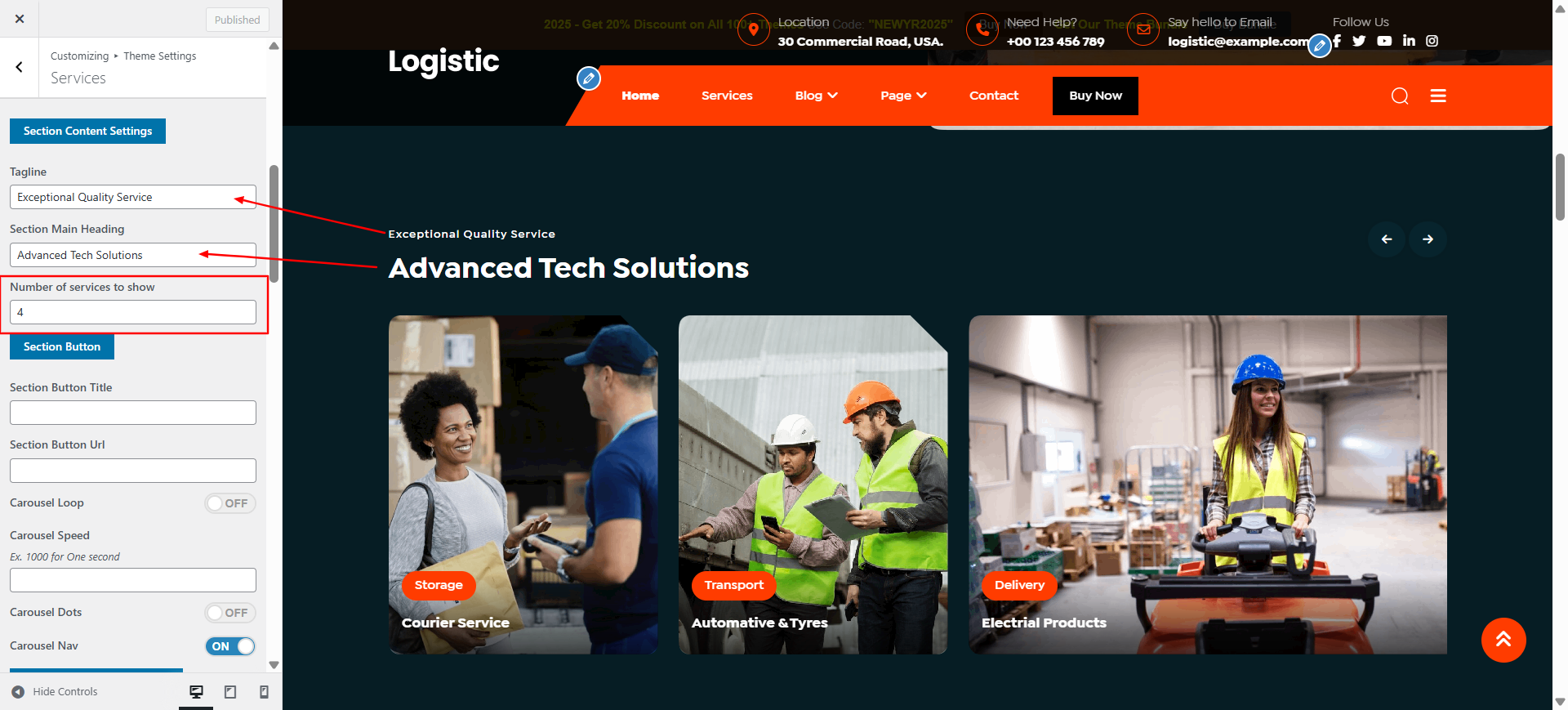Click the Number of services to show field
This screenshot has height=710, width=1568.
(x=133, y=312)
